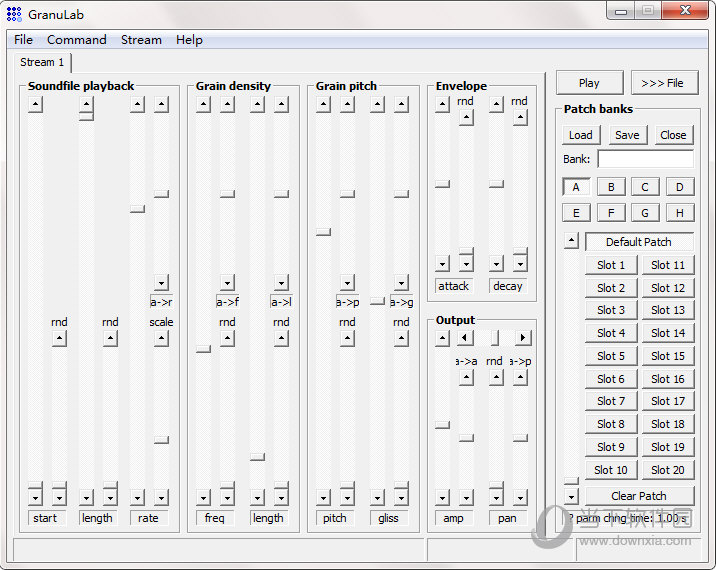This screenshot has width=716, height=570.
Task: Load a patch bank
Action: pyautogui.click(x=580, y=135)
